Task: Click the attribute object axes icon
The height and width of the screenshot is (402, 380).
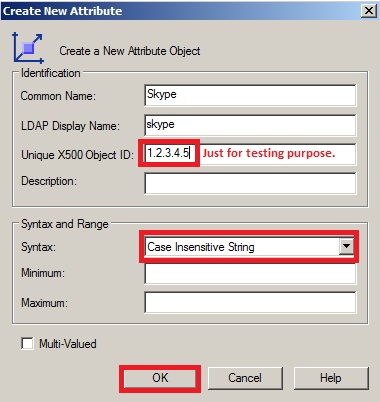Action: point(28,47)
